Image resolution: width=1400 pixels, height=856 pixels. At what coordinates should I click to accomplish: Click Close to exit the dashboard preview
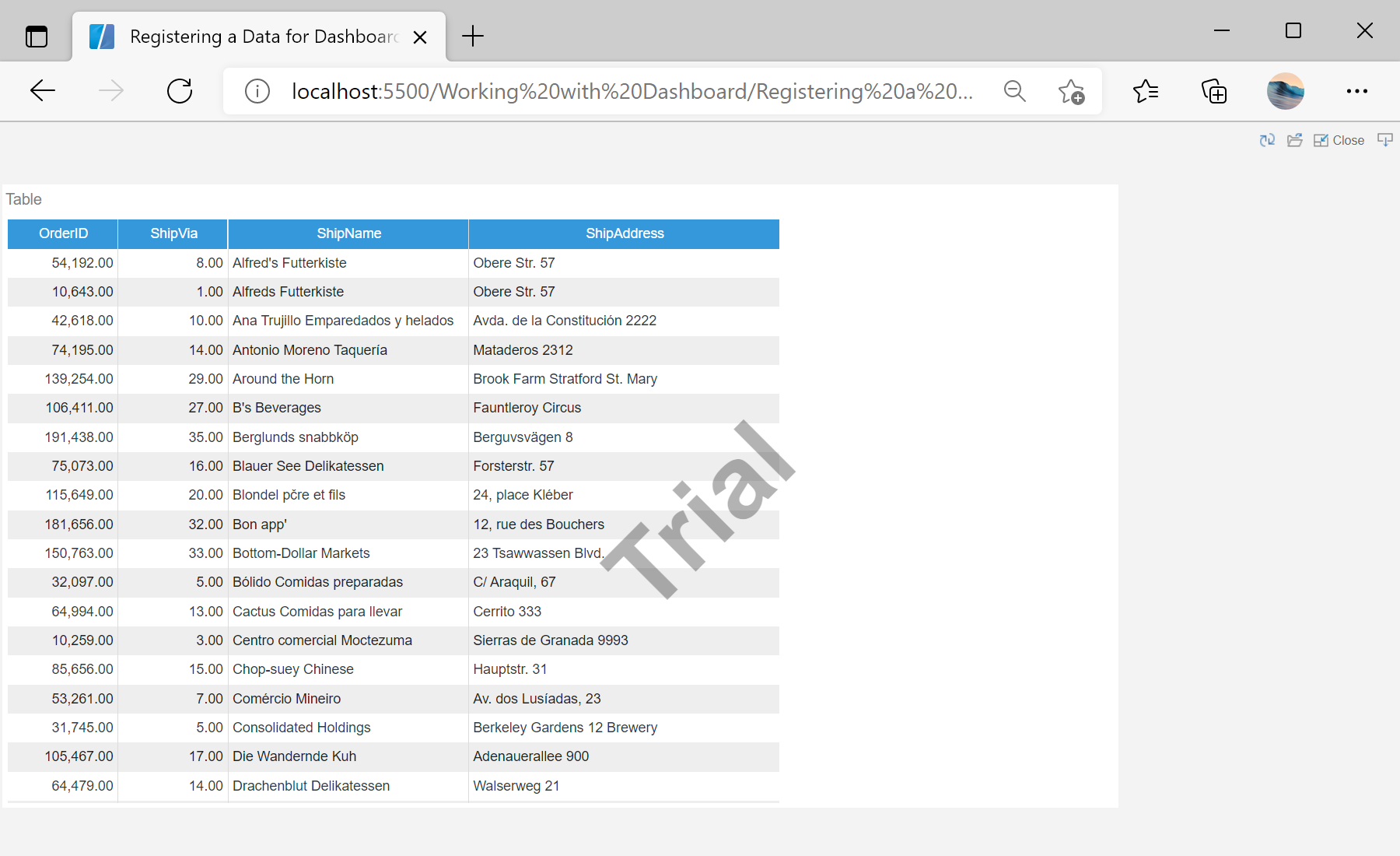tap(1347, 140)
